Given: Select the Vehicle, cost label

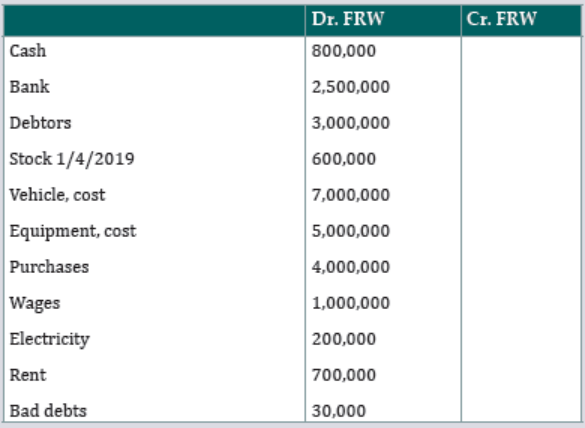Looking at the screenshot, I should (x=57, y=195).
